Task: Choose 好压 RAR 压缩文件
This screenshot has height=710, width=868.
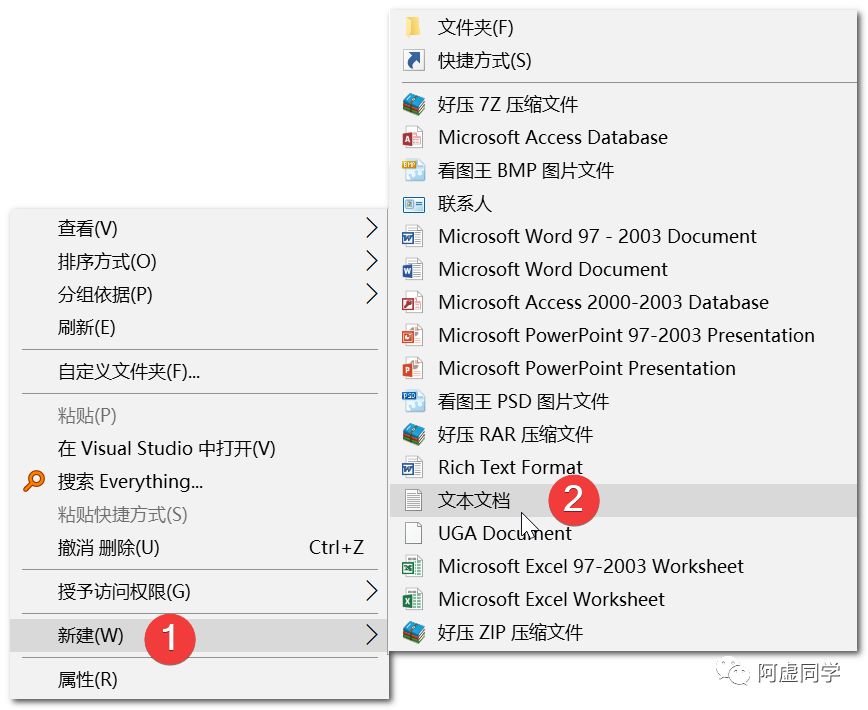Action: pos(623,434)
